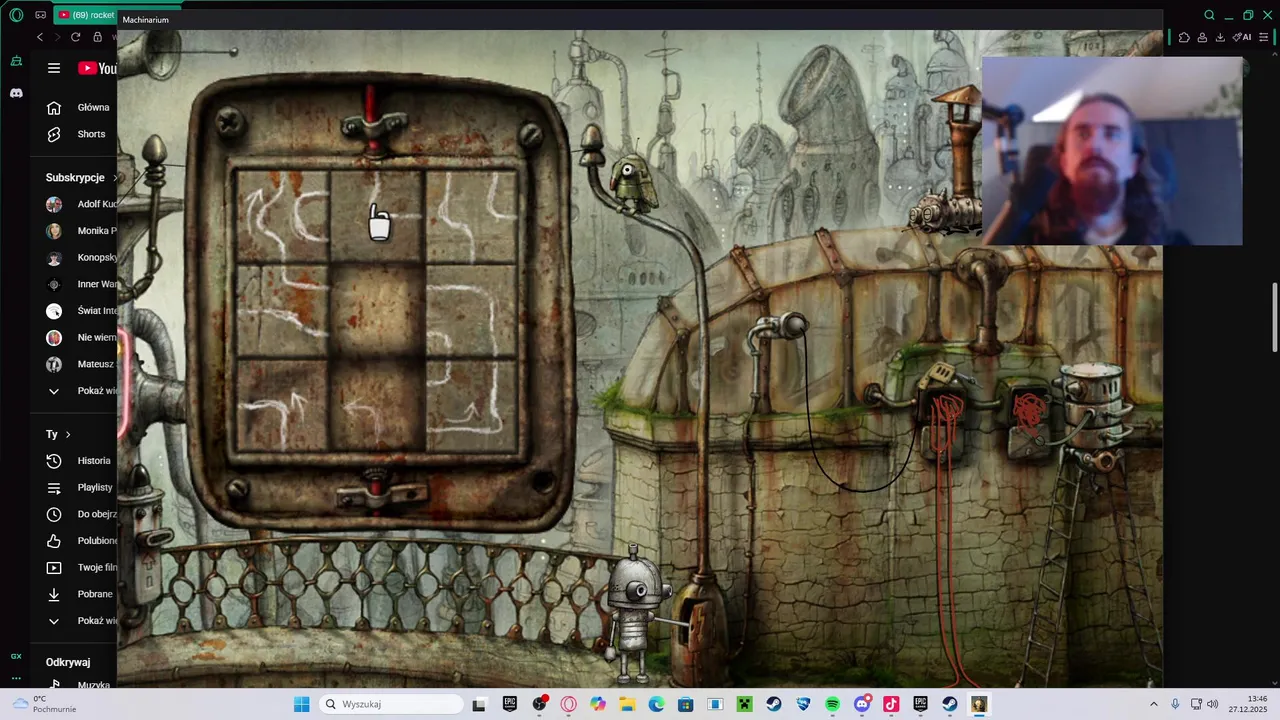Screen dimensions: 1280x720
Task: Open Opera Easy Setup sliders icon
Action: pos(1265,37)
